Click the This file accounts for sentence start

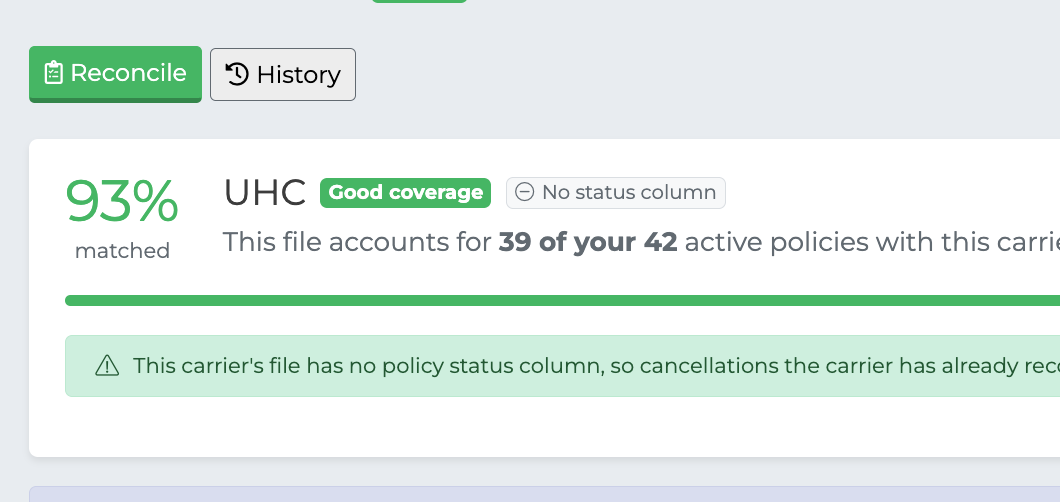click(x=358, y=242)
